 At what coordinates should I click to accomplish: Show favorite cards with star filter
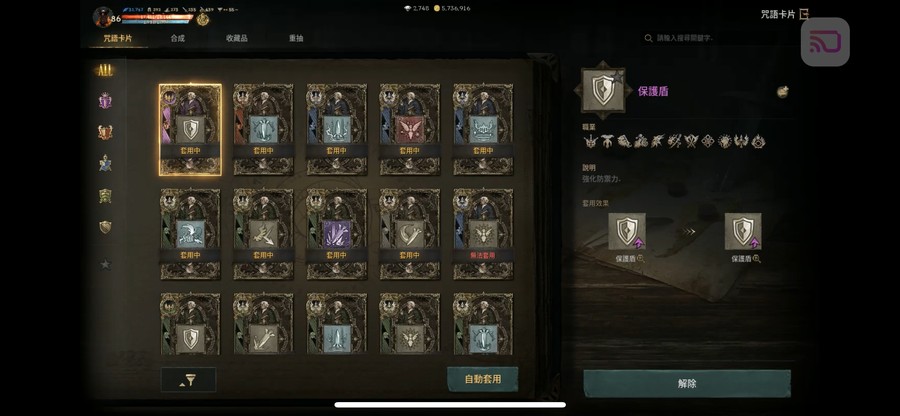(105, 265)
